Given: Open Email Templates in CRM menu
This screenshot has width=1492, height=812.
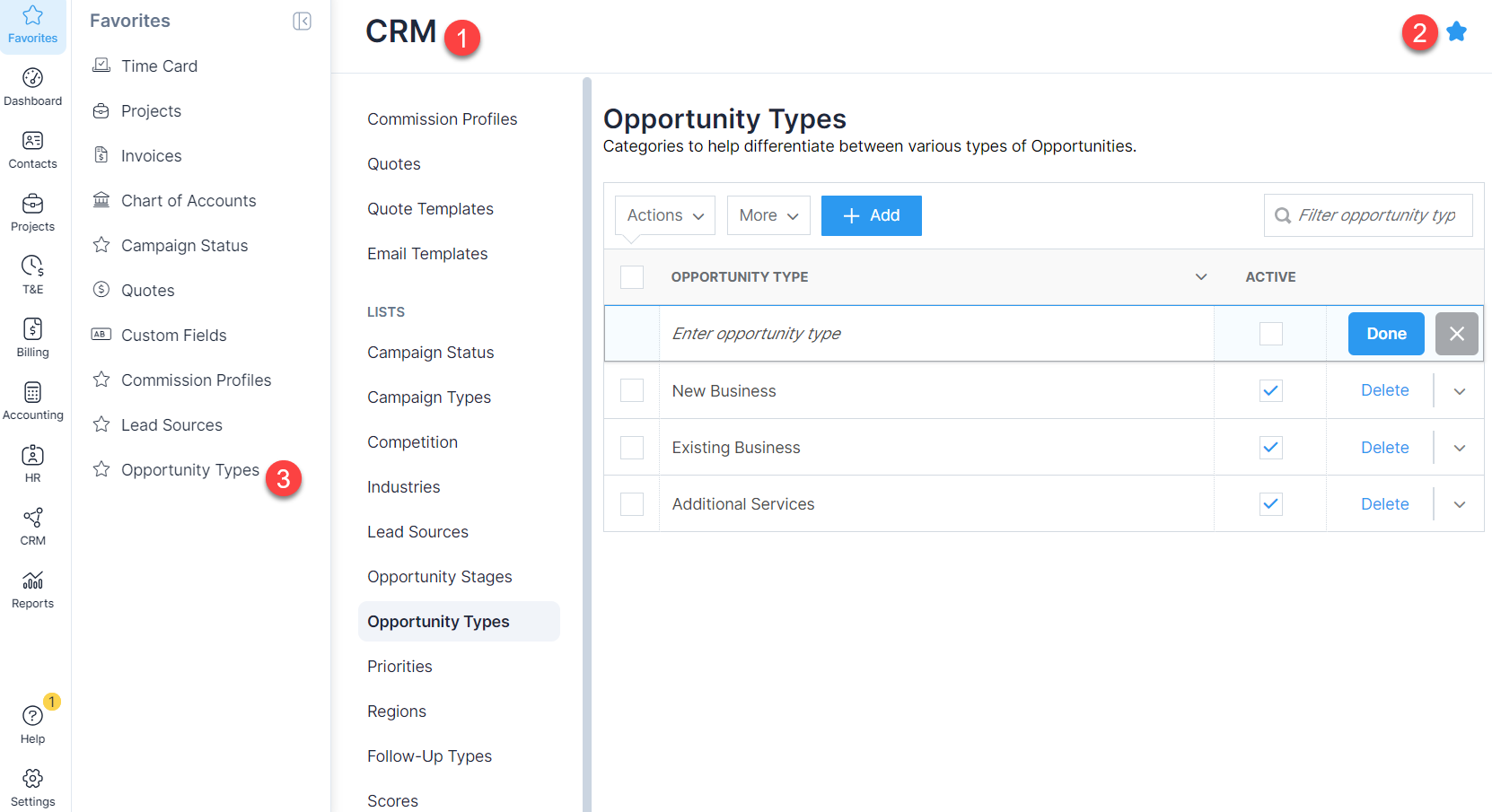Looking at the screenshot, I should [427, 254].
